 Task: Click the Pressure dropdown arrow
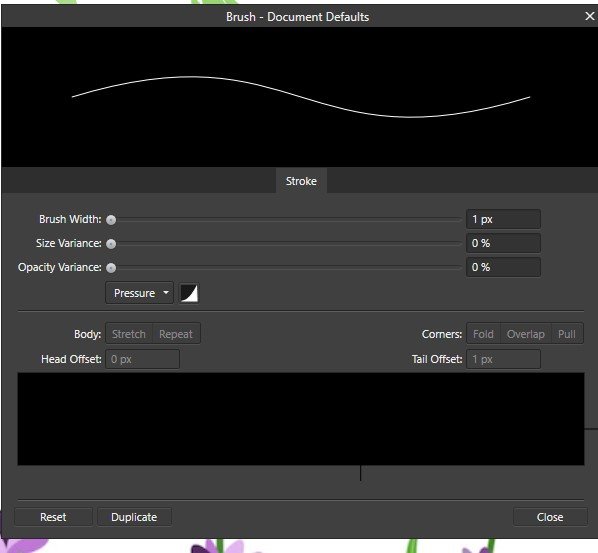pyautogui.click(x=166, y=293)
